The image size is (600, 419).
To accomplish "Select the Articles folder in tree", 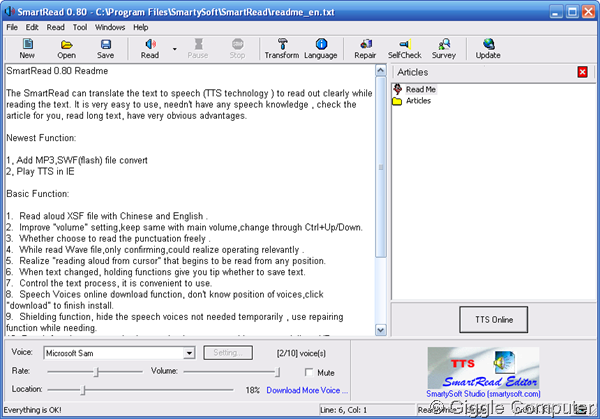I will click(x=418, y=101).
